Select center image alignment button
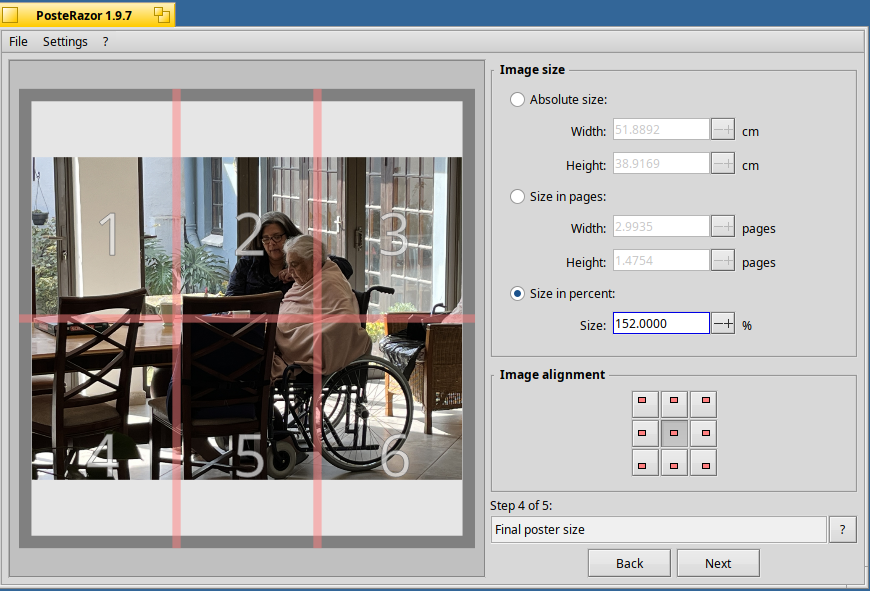The height and width of the screenshot is (591, 870). (674, 433)
